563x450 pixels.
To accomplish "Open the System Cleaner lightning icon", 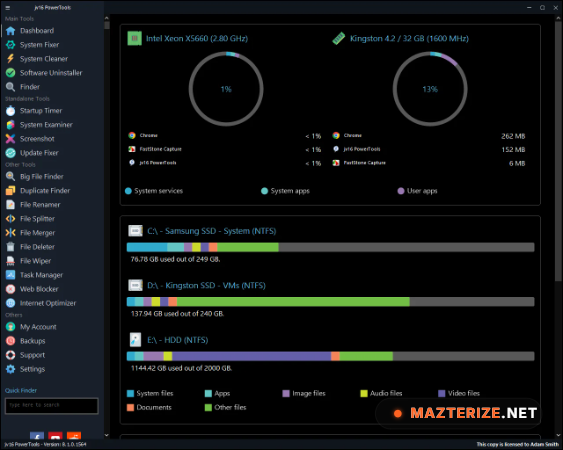I will pyautogui.click(x=10, y=59).
